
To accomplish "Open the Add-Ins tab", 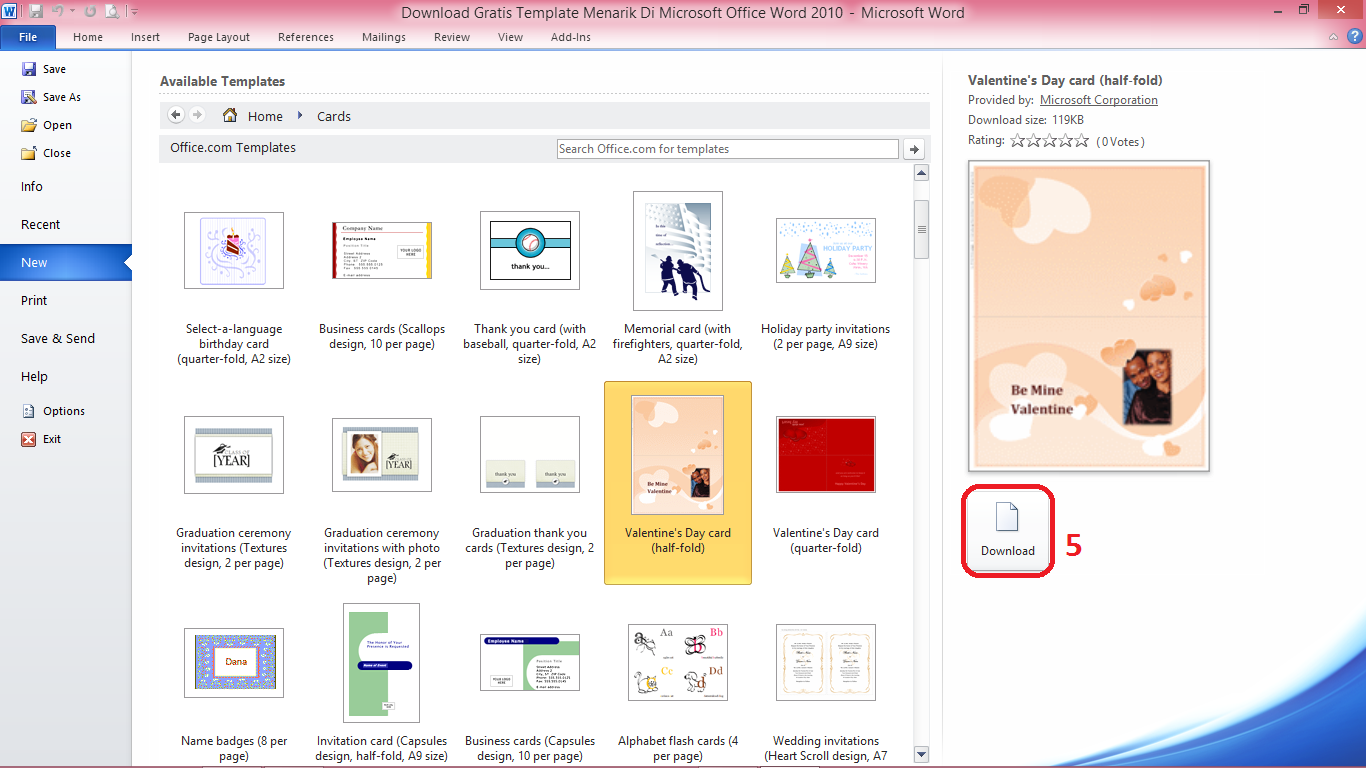I will (571, 37).
